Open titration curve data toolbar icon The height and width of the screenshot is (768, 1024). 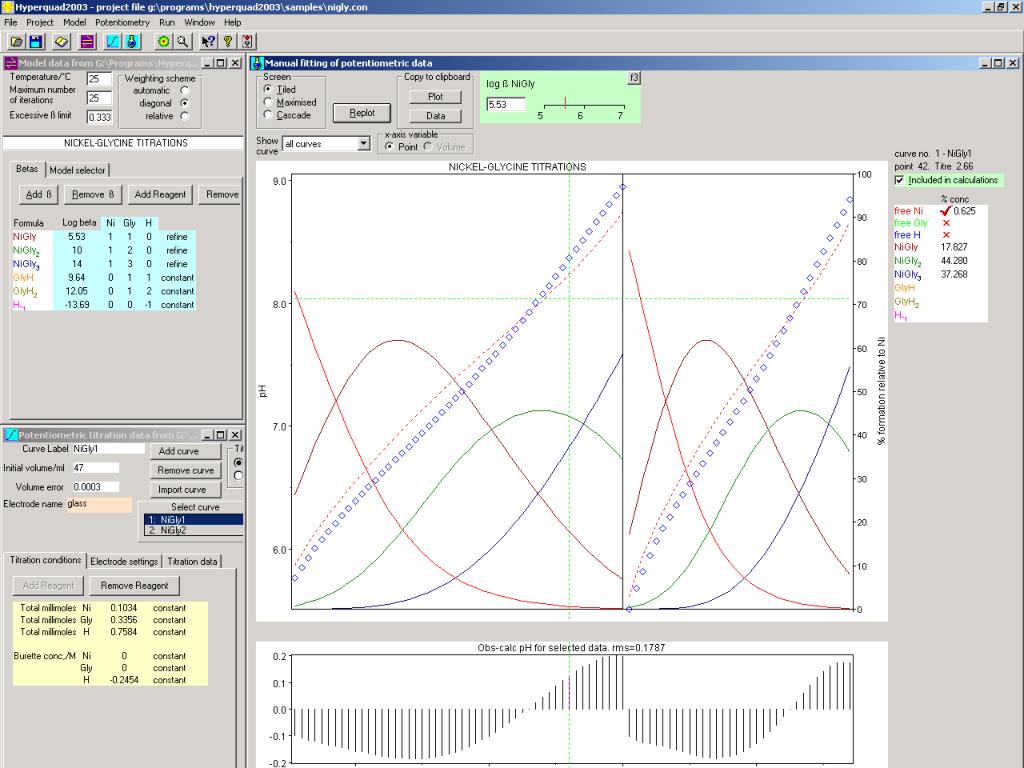(x=113, y=42)
